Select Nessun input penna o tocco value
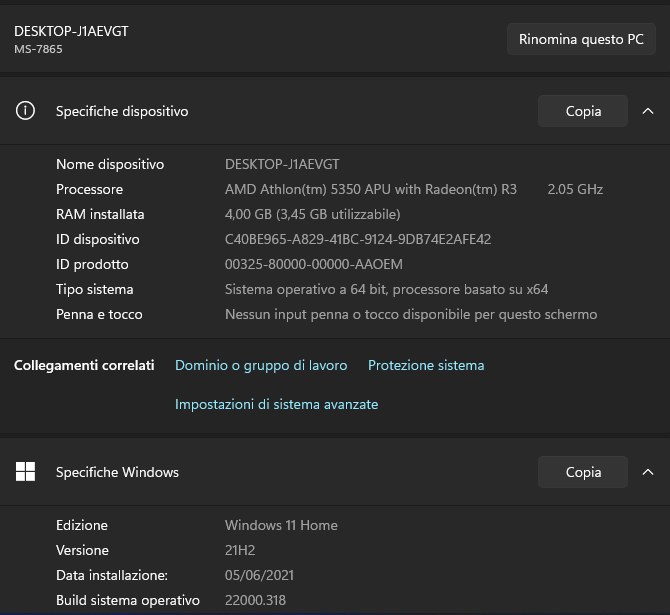Viewport: 670px width, 615px height. pyautogui.click(x=411, y=315)
